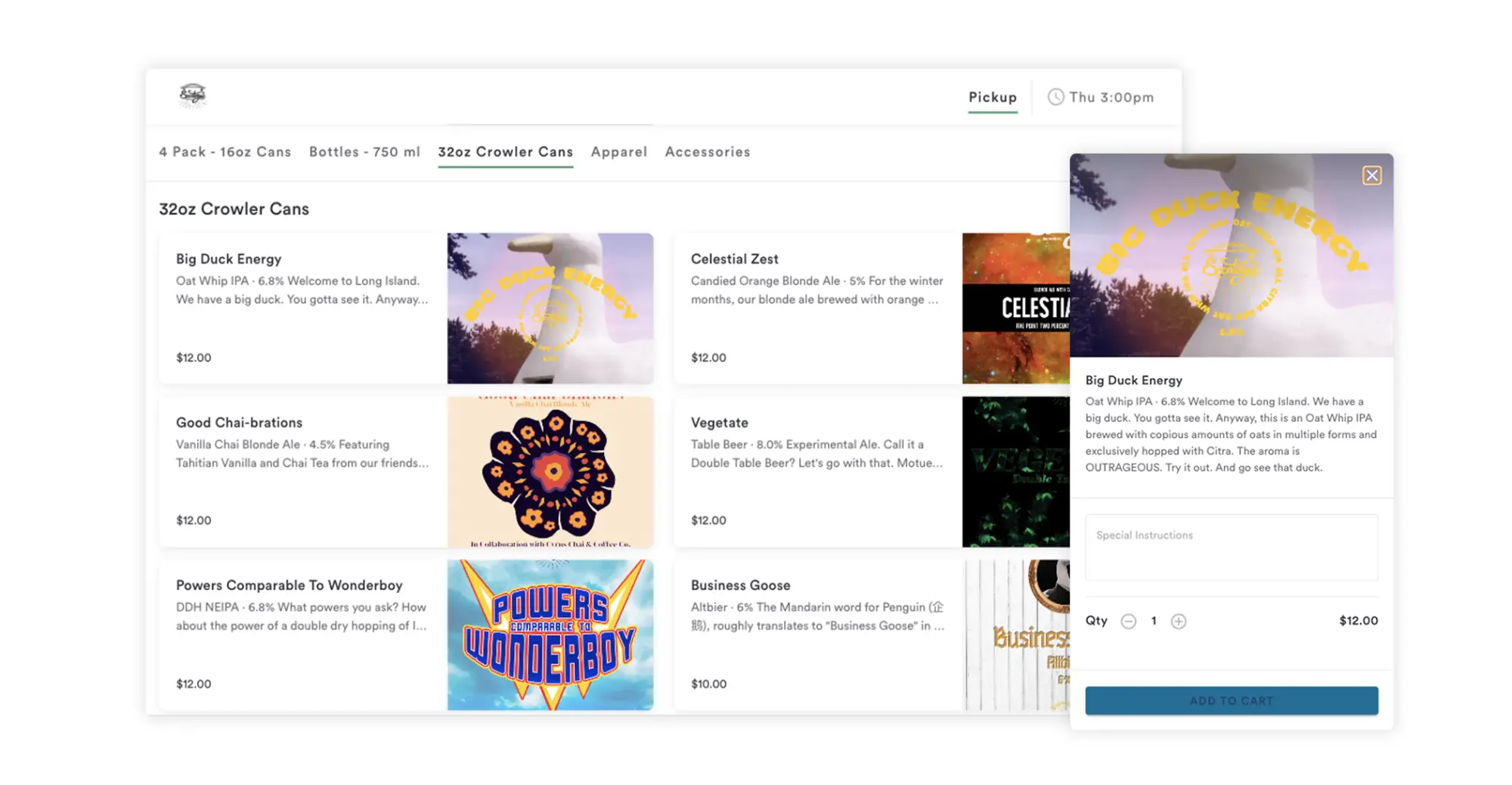This screenshot has height=785, width=1512.
Task: Open the Powers Comparable To Wonderboy artwork
Action: tap(550, 635)
